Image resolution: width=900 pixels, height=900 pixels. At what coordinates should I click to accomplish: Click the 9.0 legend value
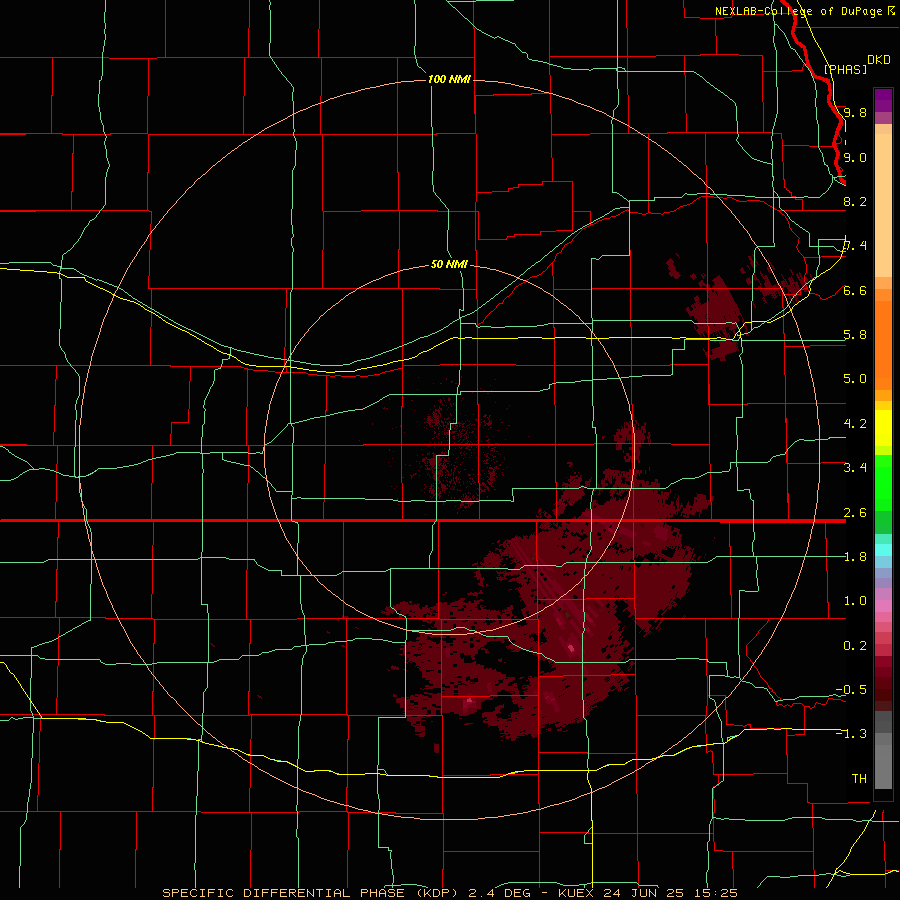855,157
